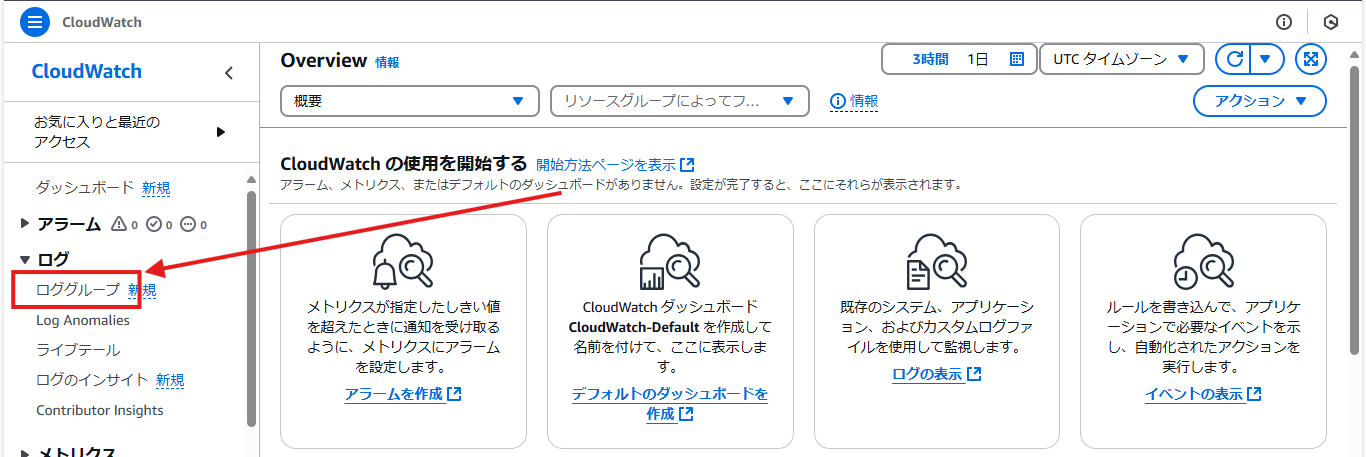The width and height of the screenshot is (1366, 457).
Task: Click the 新規 badge next to ログのインサイト
Action: [170, 380]
